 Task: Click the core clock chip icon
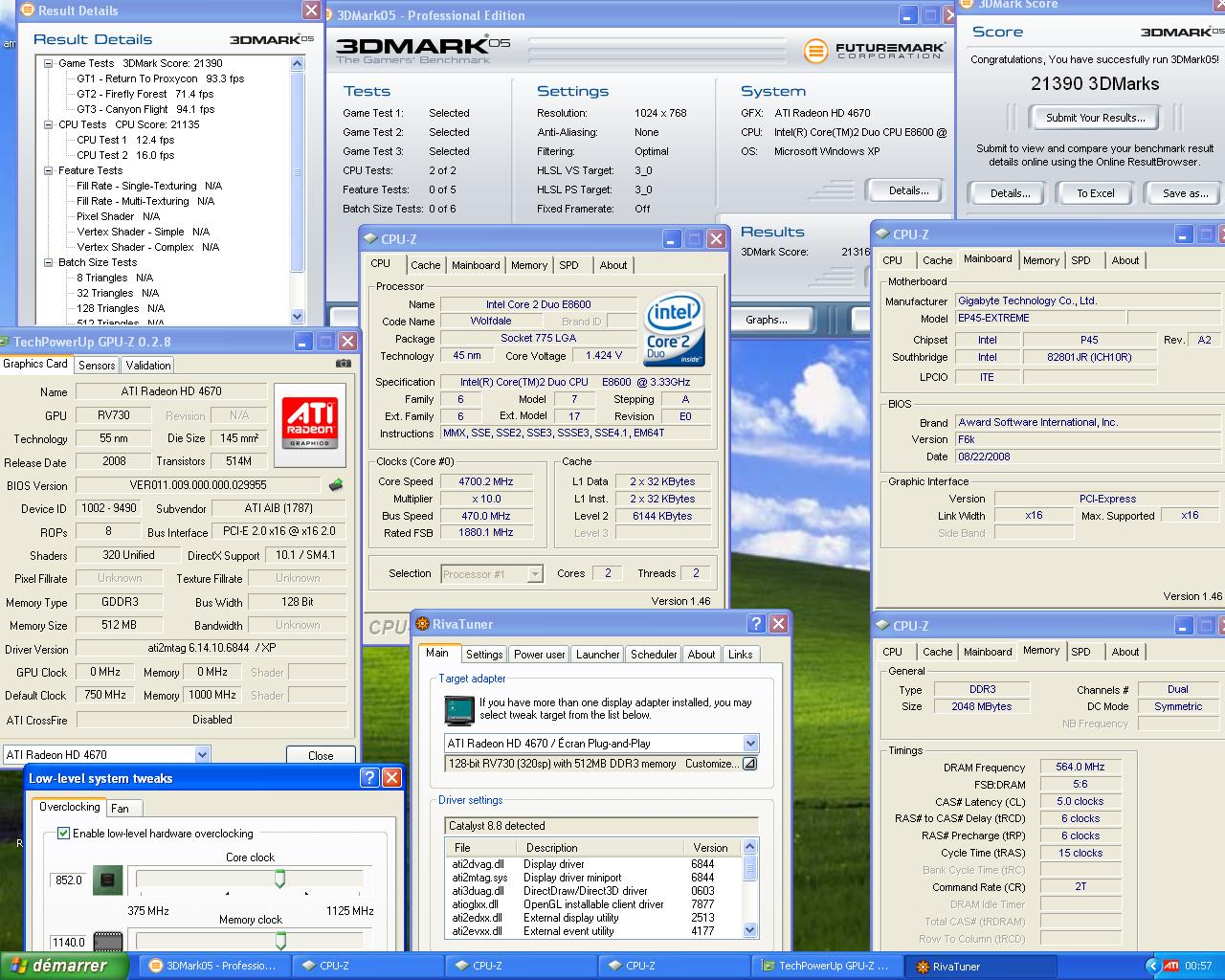coord(107,880)
